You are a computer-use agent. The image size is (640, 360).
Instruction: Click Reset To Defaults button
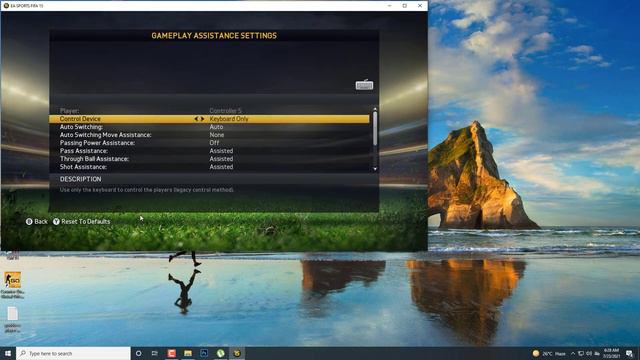coord(82,221)
